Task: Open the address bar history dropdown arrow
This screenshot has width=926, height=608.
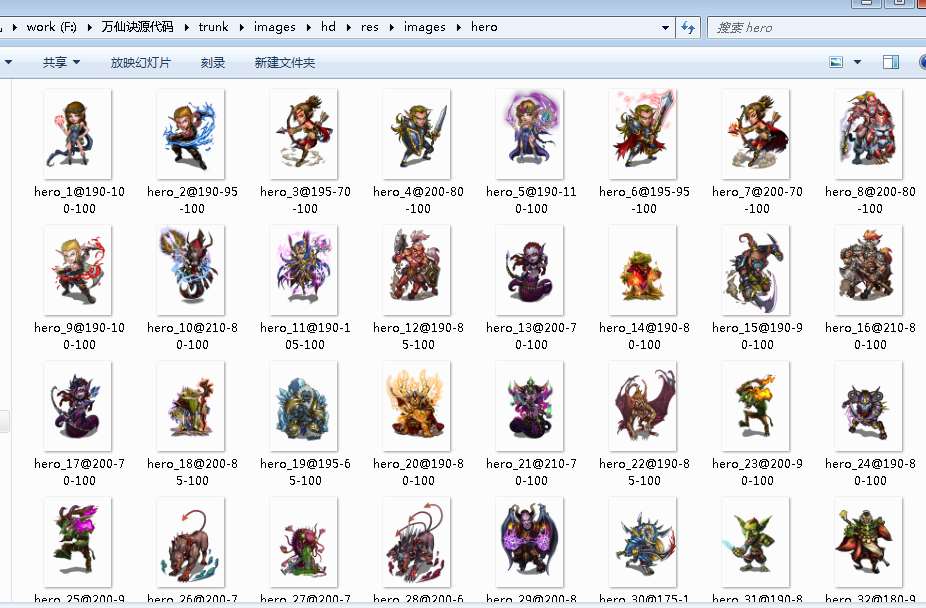Action: click(x=666, y=27)
